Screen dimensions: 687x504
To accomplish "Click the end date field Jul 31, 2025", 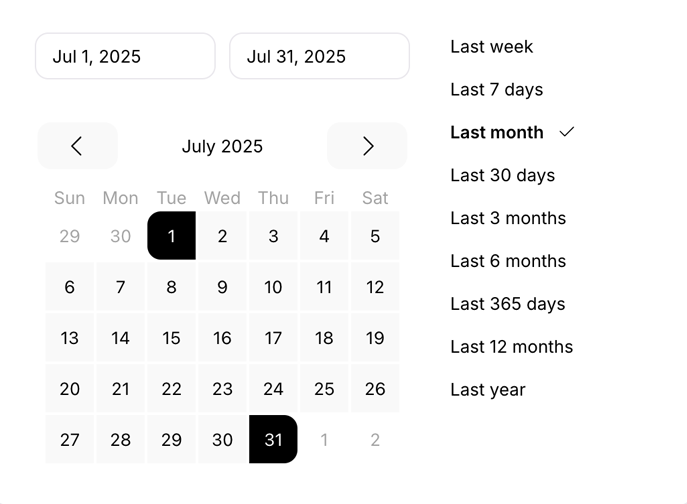I will (319, 56).
